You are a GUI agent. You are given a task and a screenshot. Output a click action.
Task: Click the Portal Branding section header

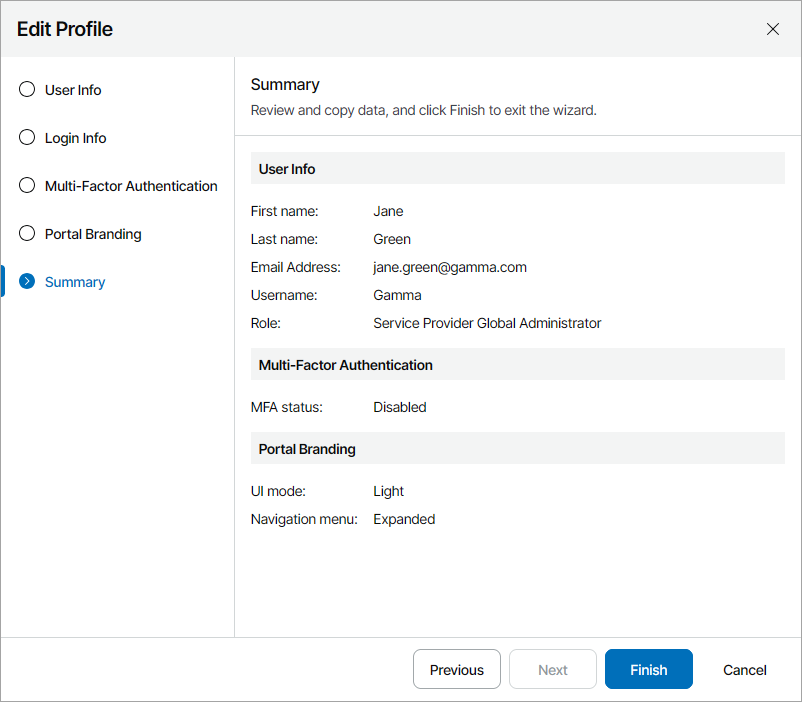(x=307, y=449)
